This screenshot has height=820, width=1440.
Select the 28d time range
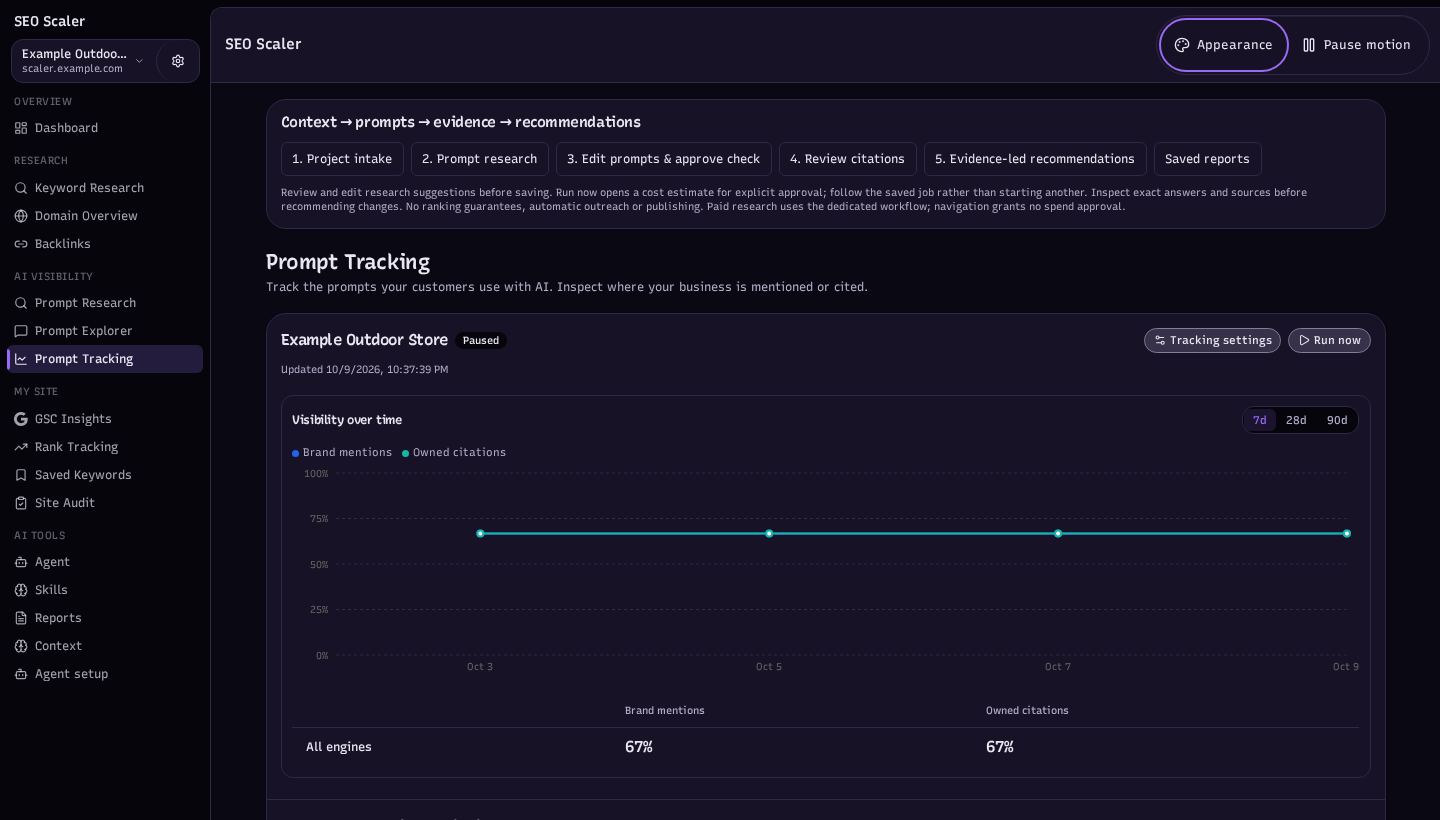1296,420
